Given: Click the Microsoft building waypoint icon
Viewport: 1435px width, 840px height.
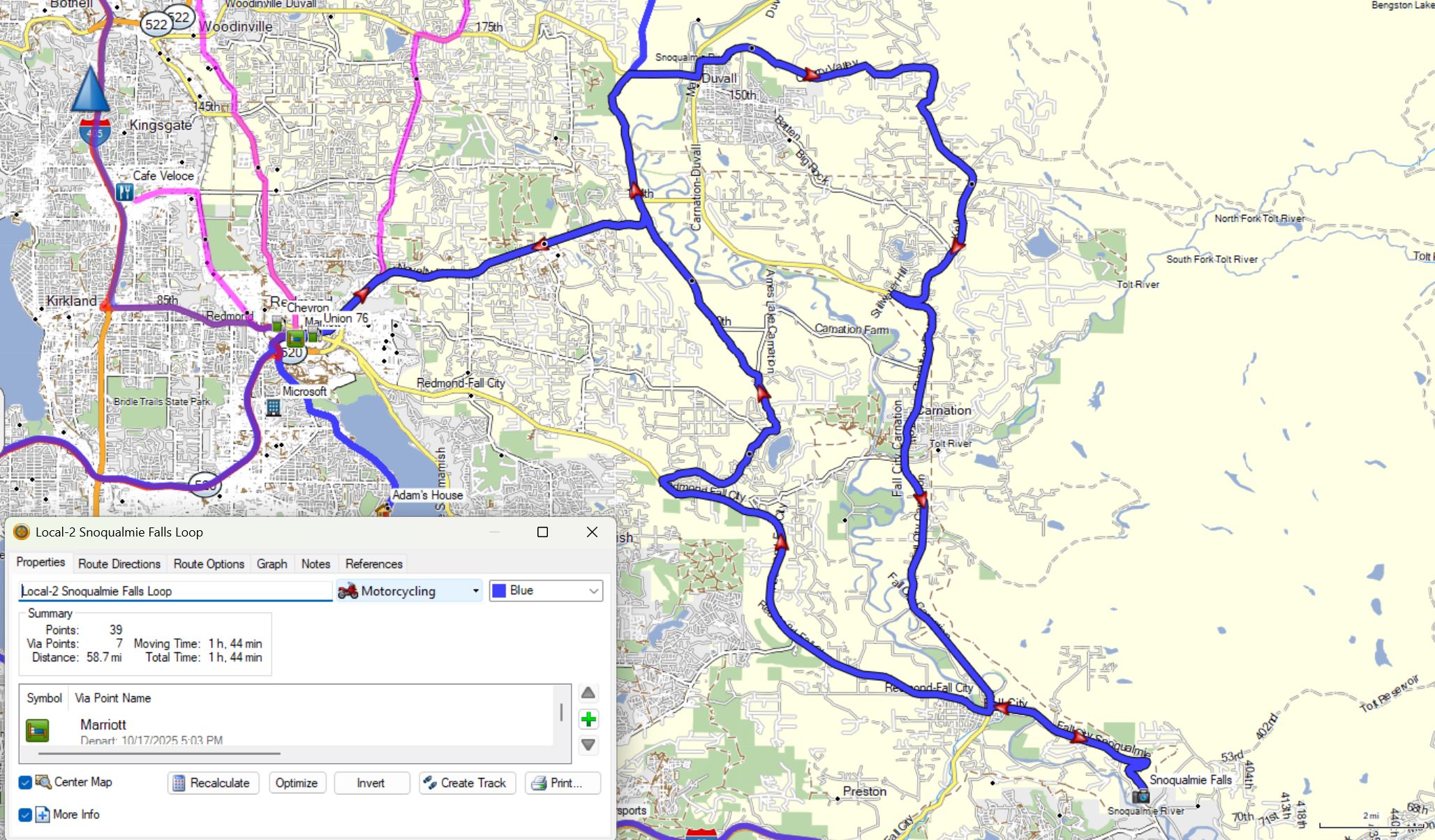Looking at the screenshot, I should [274, 408].
